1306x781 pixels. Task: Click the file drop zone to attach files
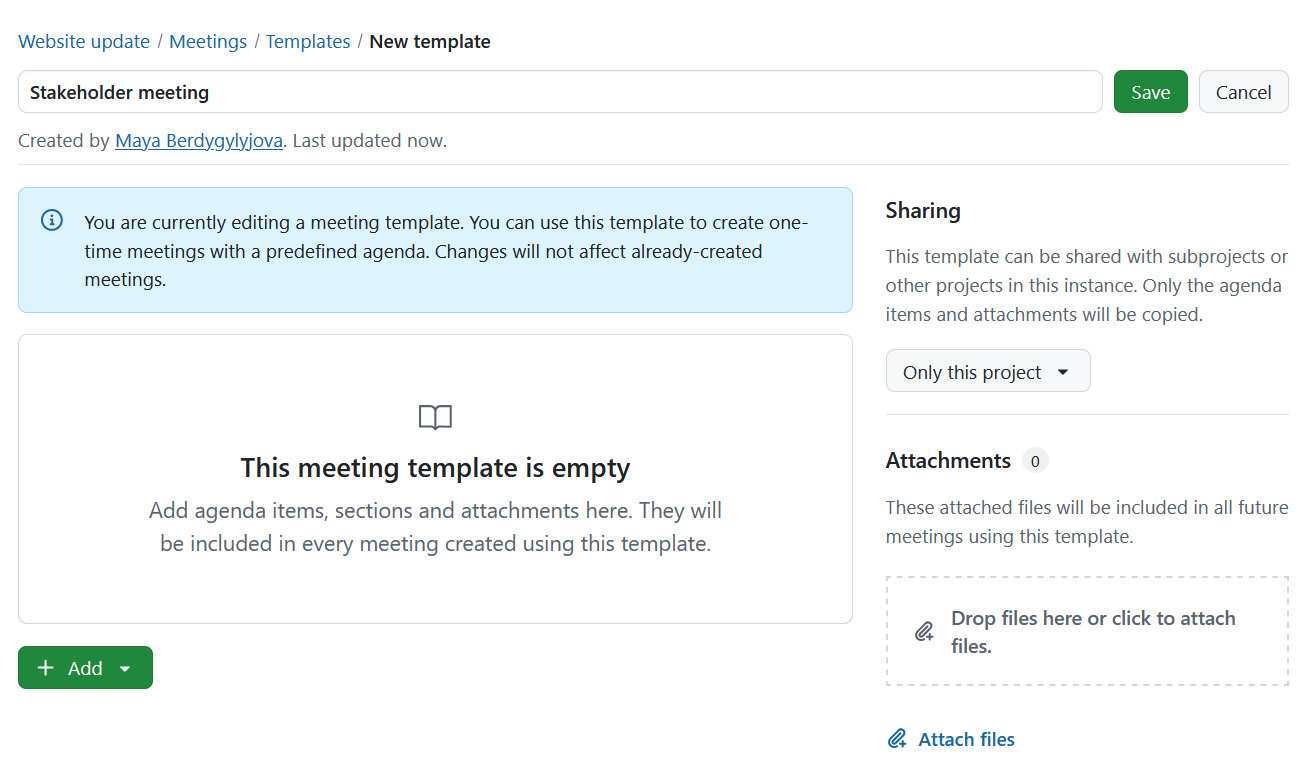(1087, 631)
